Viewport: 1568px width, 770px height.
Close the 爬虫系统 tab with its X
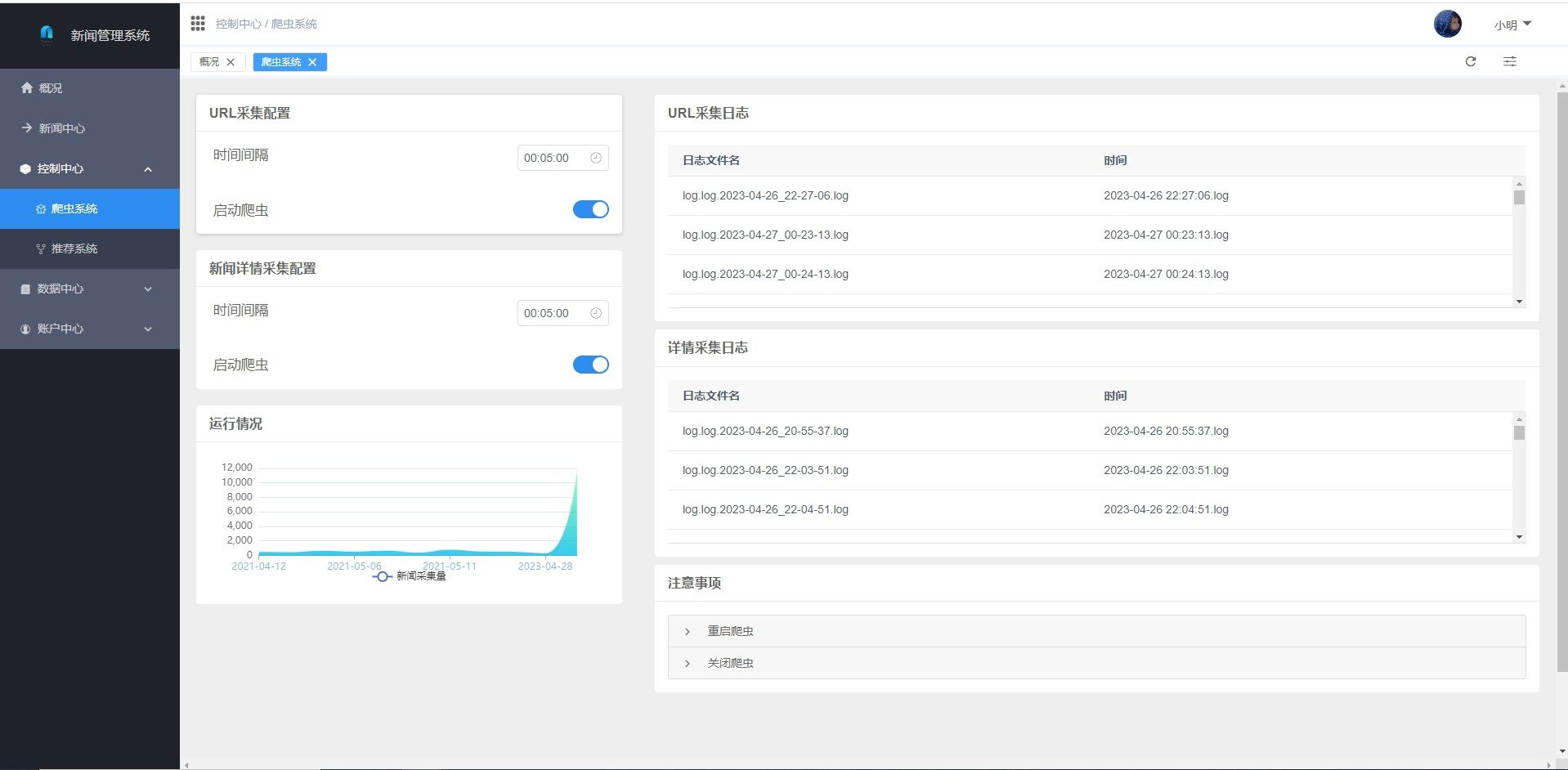coord(312,62)
